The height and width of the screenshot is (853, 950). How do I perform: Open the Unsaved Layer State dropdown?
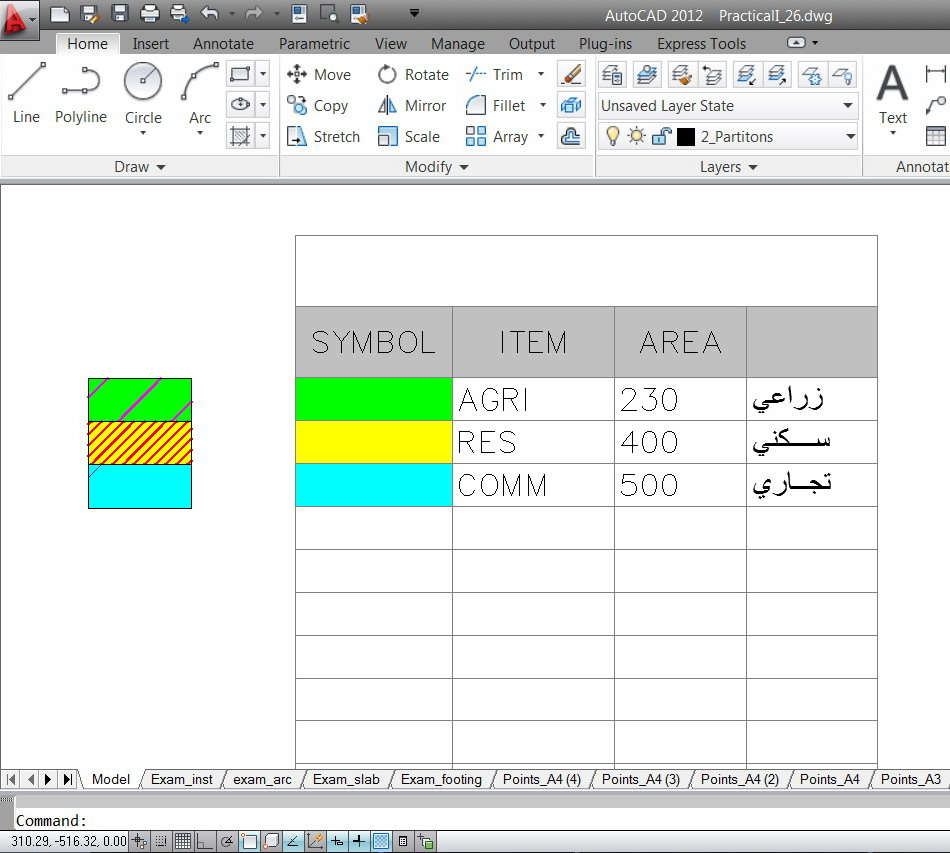pyautogui.click(x=846, y=106)
